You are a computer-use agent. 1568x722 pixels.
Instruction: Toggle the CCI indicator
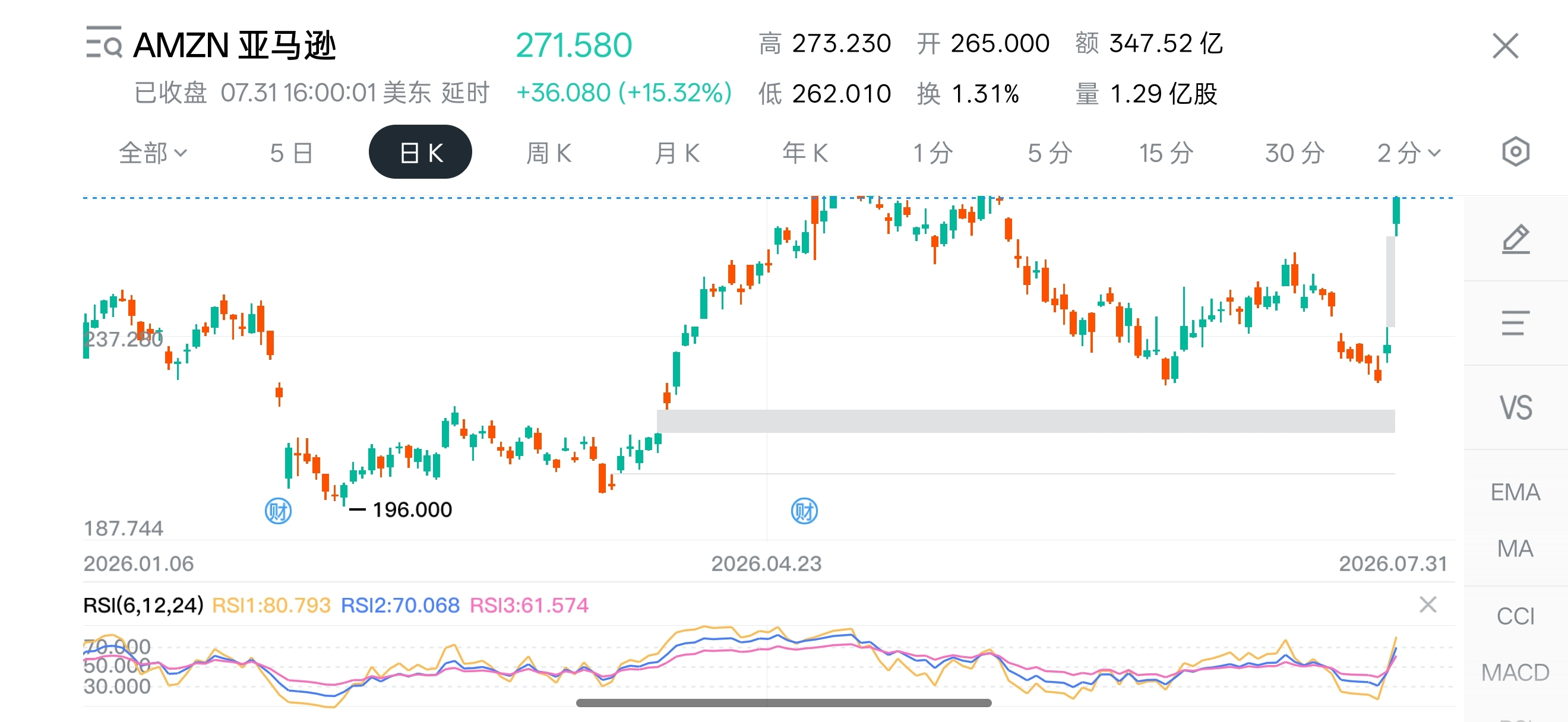point(1515,616)
